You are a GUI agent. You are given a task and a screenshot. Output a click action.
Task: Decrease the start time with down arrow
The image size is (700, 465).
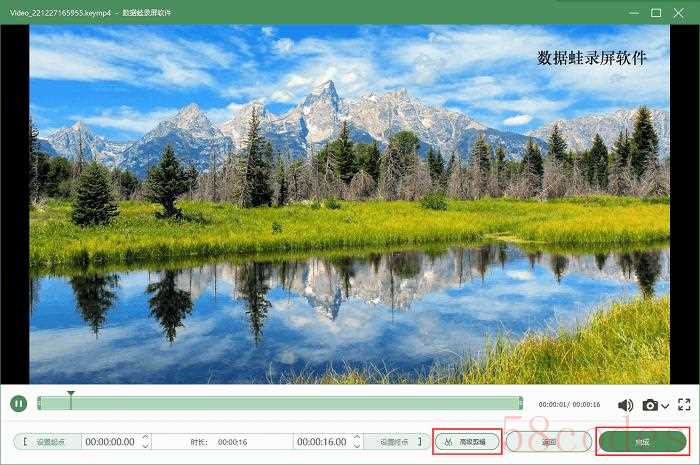tap(146, 446)
